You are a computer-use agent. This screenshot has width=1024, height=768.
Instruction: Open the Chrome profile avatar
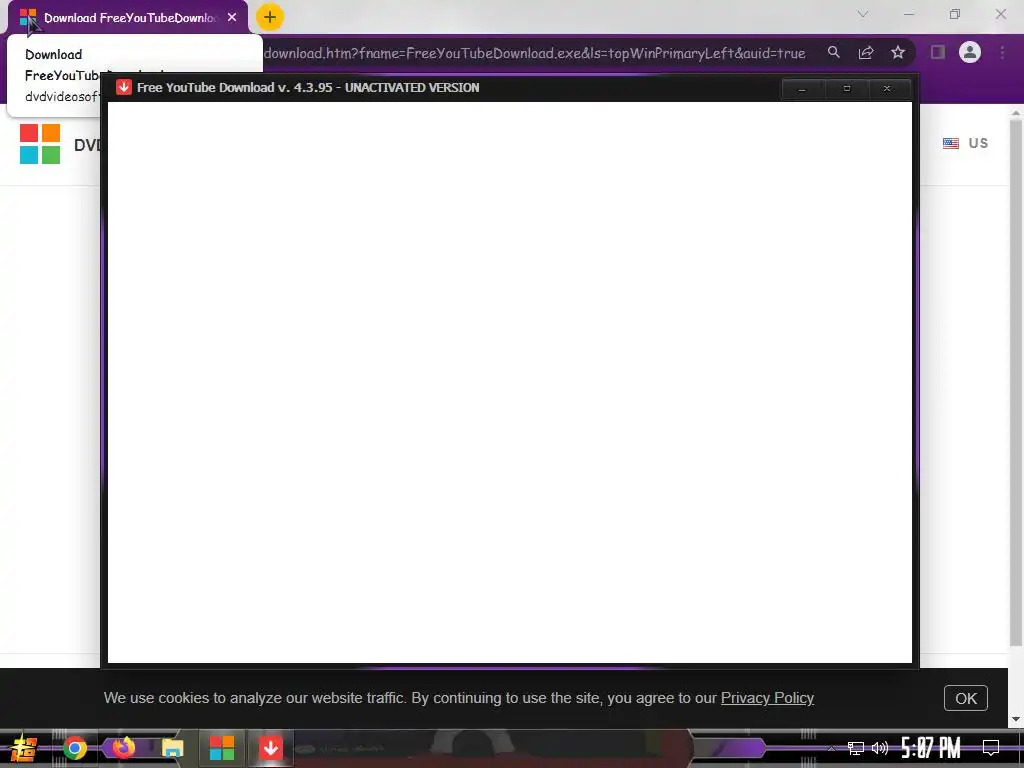tap(970, 52)
